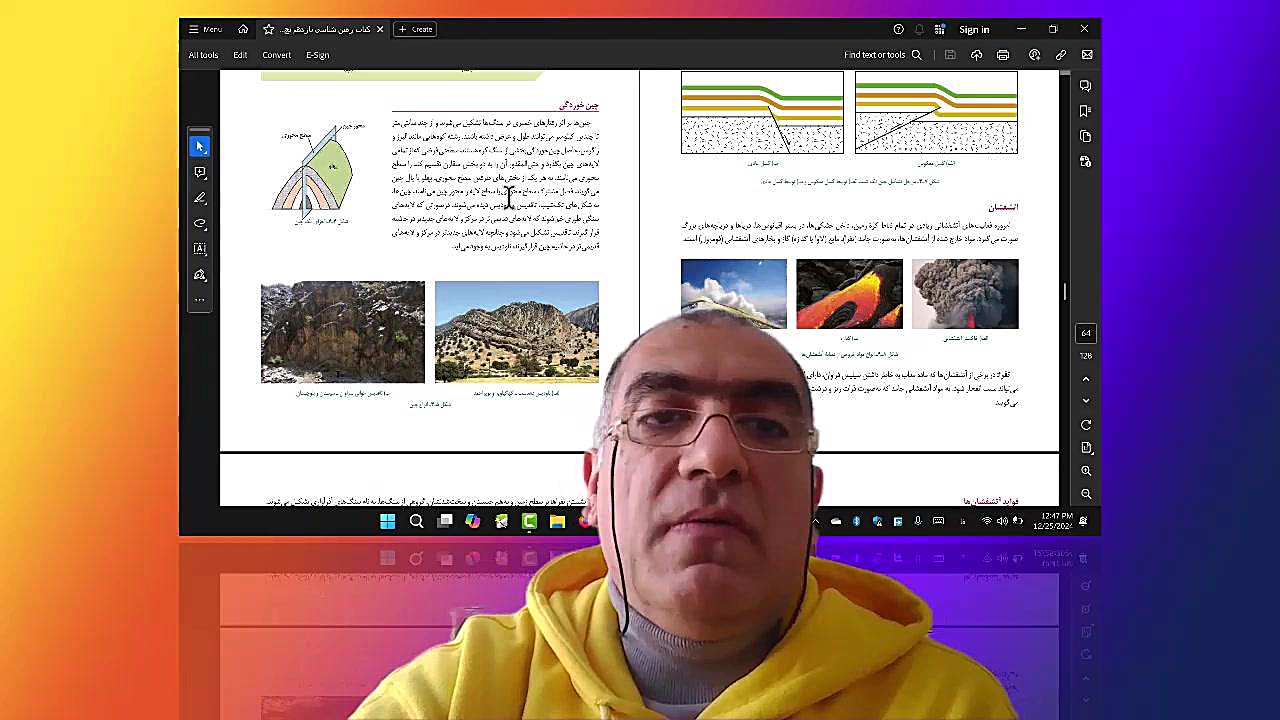This screenshot has height=720, width=1280.
Task: Switch to the Edit tab
Action: 240,55
